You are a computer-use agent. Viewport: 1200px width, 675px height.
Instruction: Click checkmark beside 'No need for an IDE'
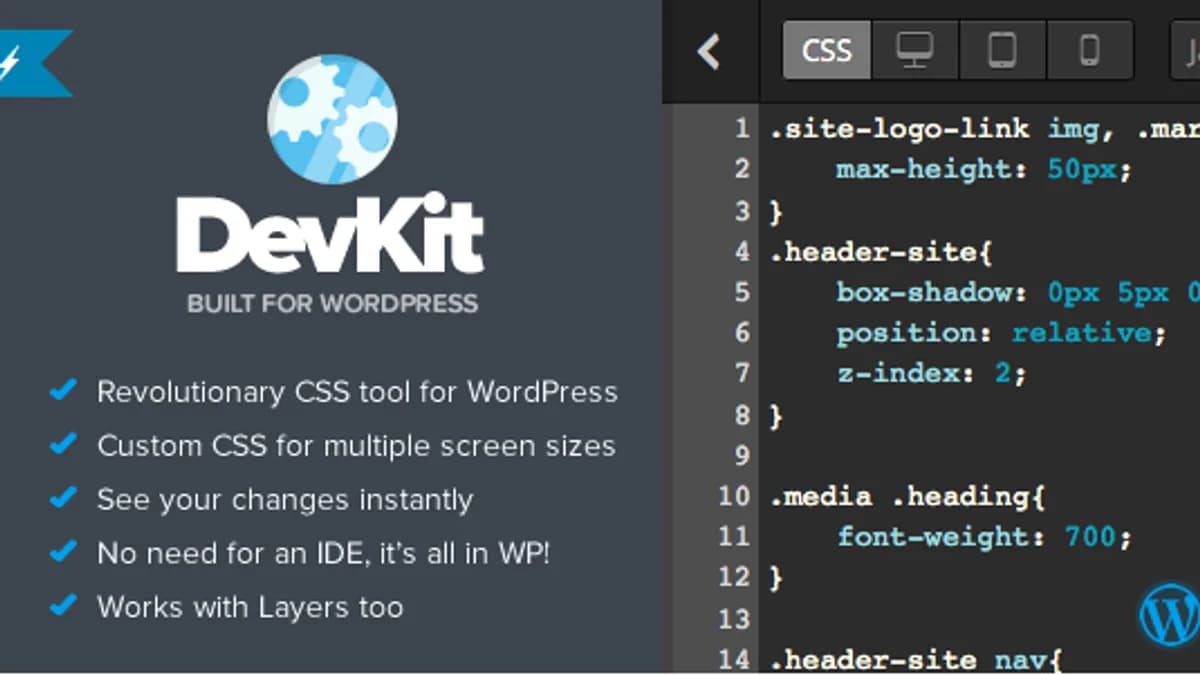pos(63,551)
